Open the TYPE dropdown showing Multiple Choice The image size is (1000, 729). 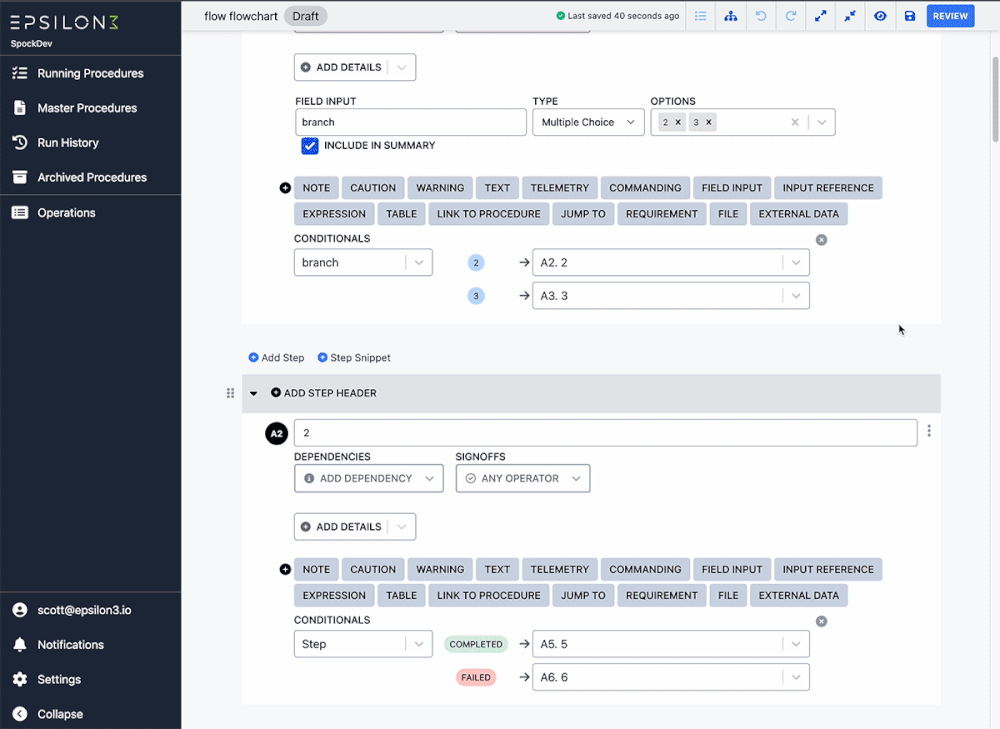pos(588,121)
